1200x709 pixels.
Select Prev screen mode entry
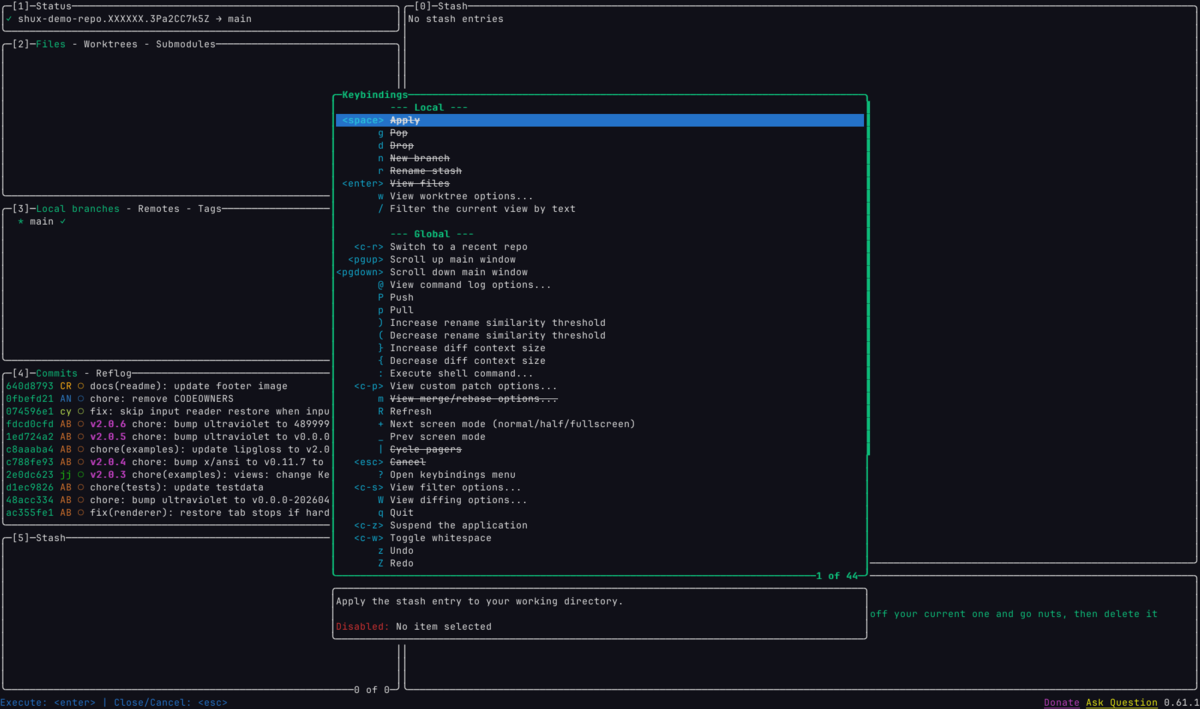pyautogui.click(x=600, y=437)
